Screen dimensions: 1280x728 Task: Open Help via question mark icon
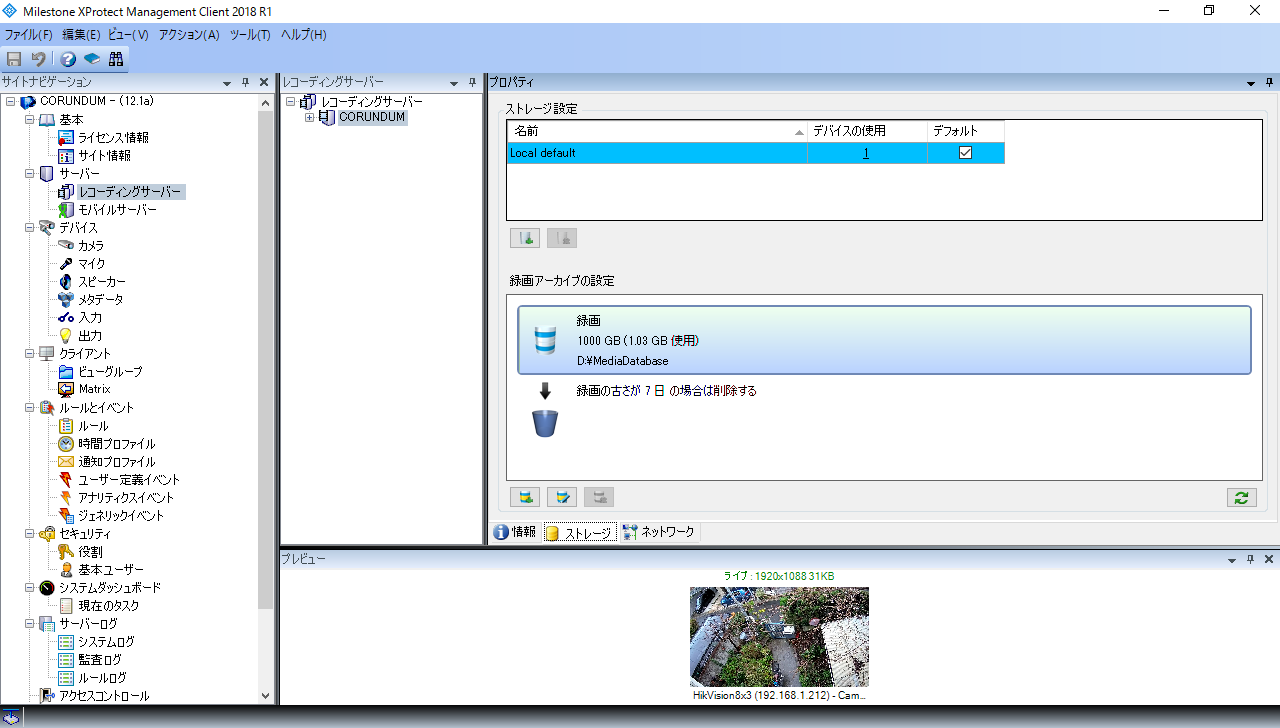68,59
